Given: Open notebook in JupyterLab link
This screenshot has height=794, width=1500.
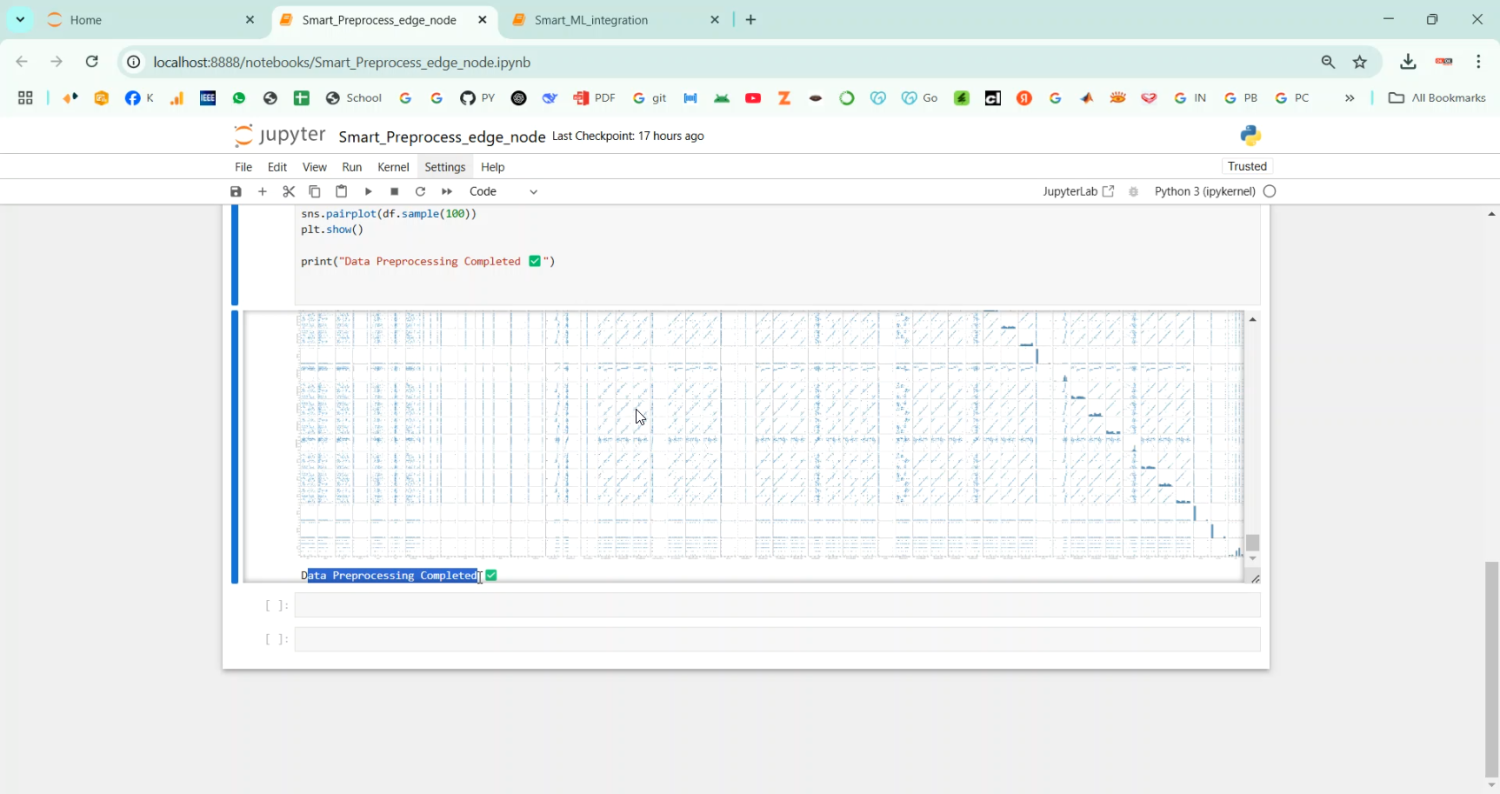Looking at the screenshot, I should point(1077,191).
